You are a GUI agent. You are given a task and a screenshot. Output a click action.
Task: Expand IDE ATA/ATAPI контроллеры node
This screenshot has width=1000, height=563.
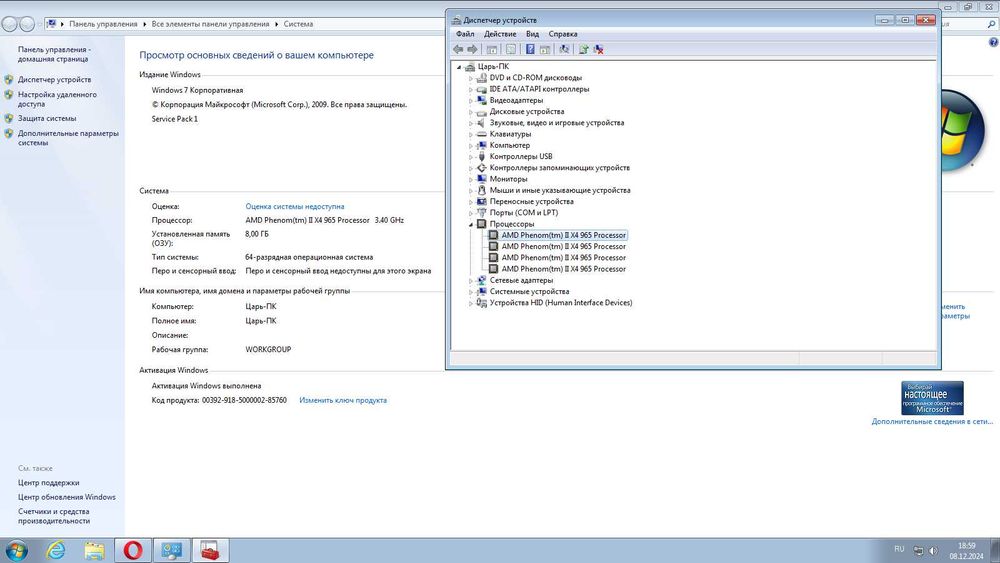[x=471, y=89]
